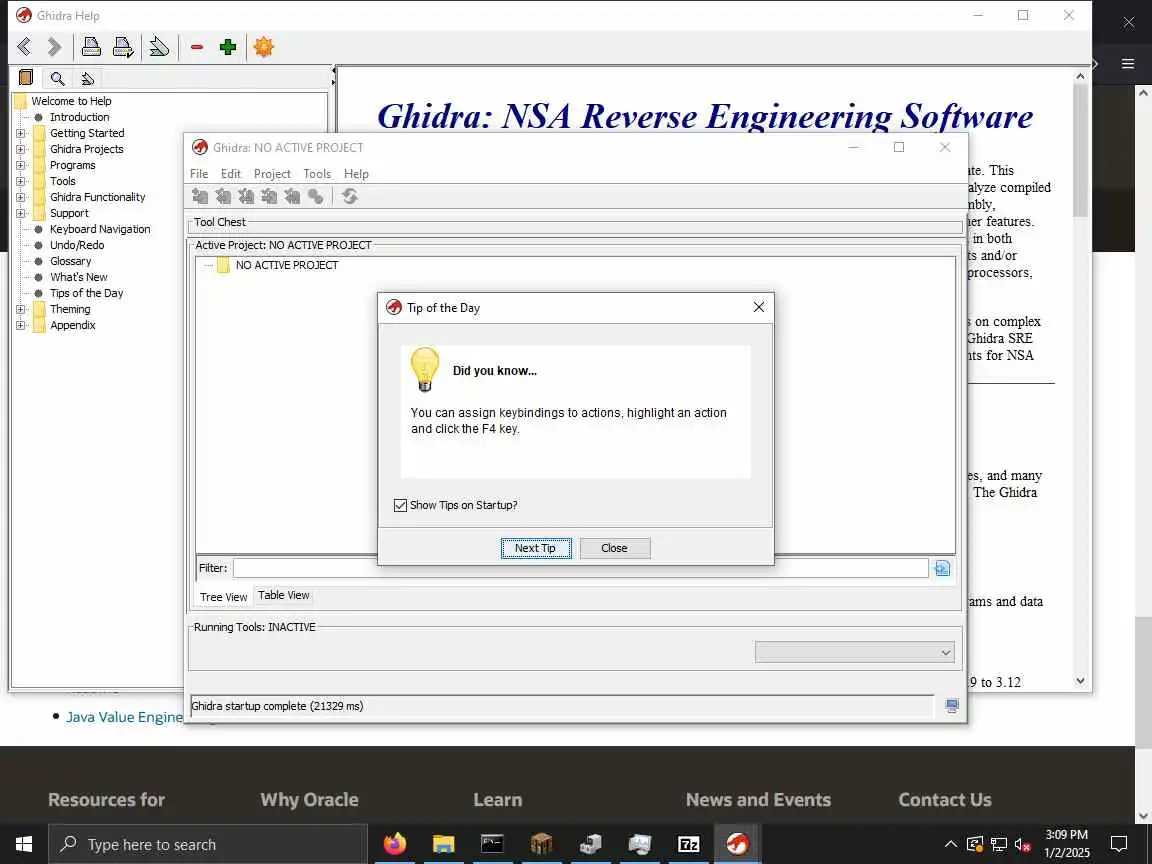Switch to the Table View tab
The height and width of the screenshot is (864, 1152).
[284, 595]
